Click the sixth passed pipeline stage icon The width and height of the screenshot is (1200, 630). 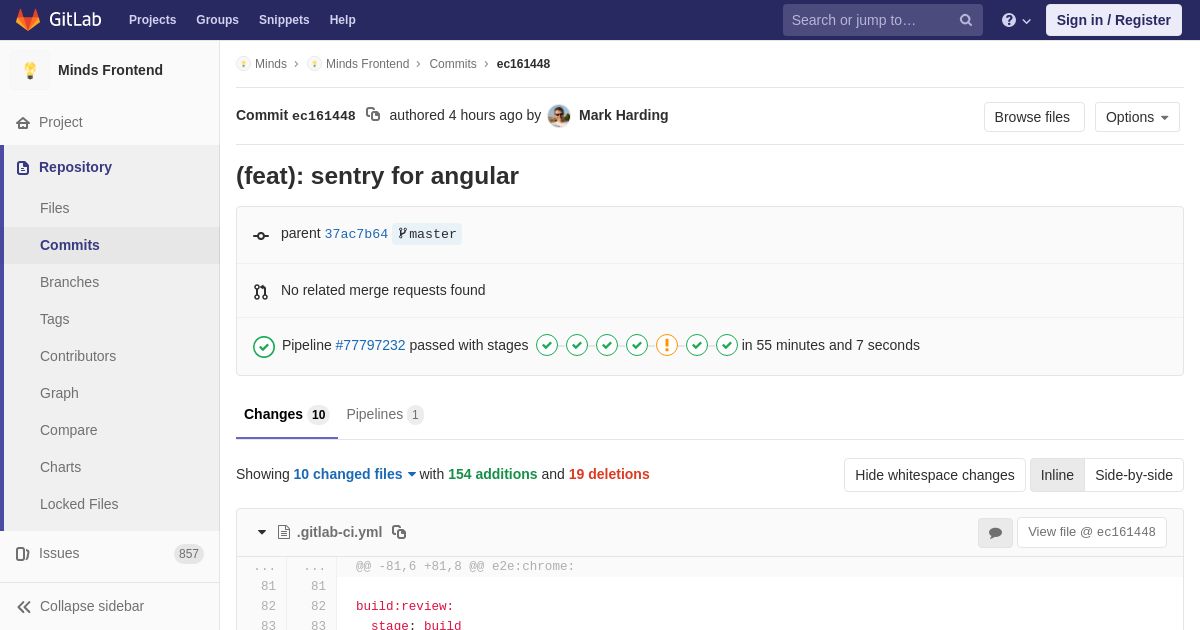pyautogui.click(x=697, y=345)
